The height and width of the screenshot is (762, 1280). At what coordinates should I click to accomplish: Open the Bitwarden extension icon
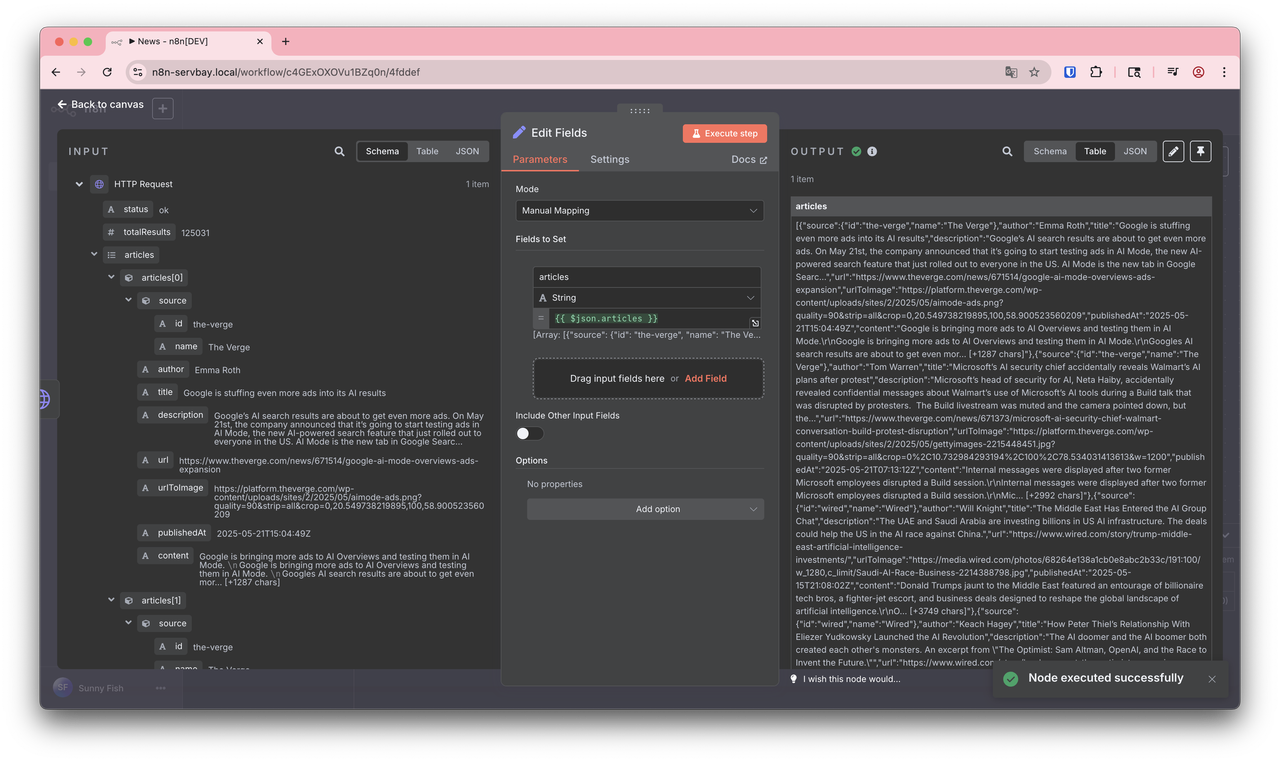point(1070,72)
